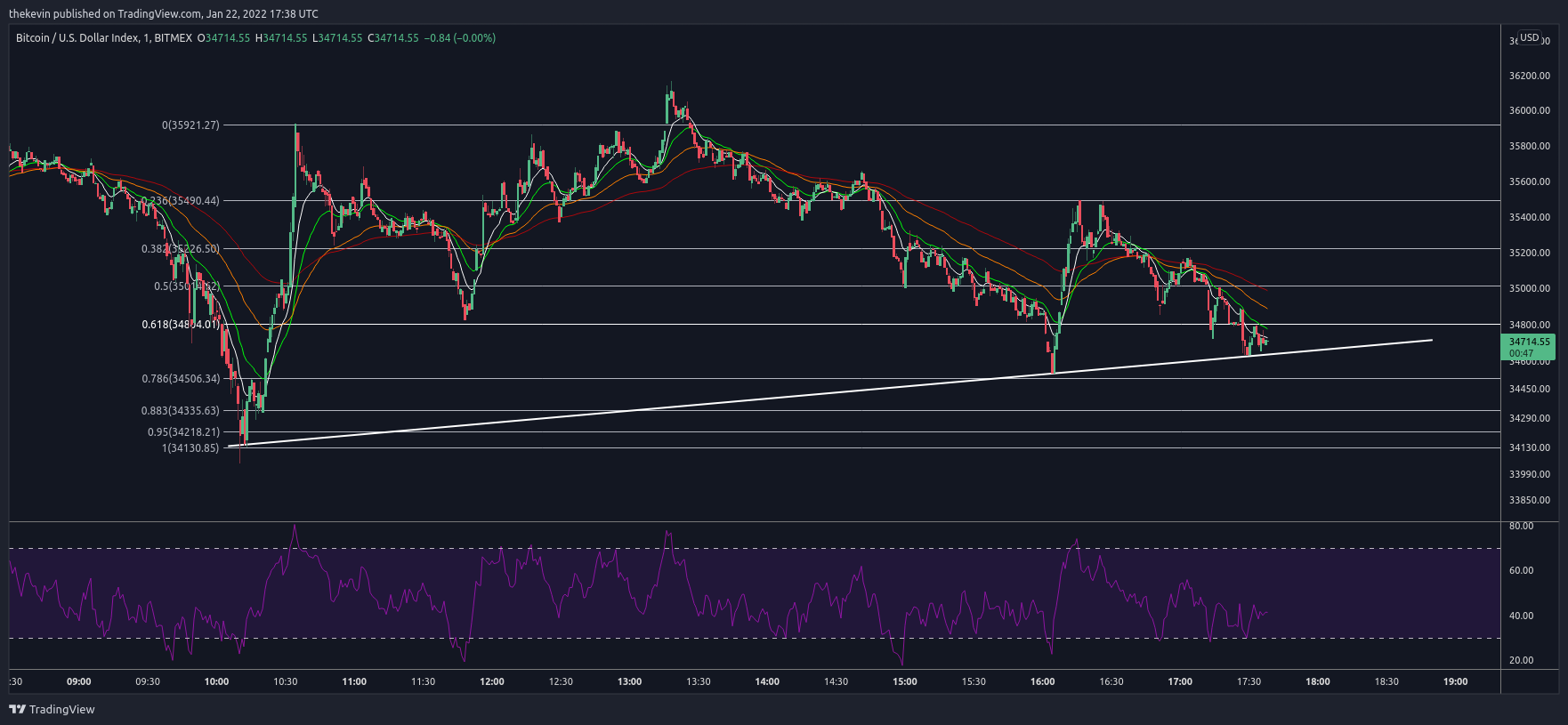Click 34130.00 on the price axis
Screen dimensions: 1568x725
tap(1530, 447)
